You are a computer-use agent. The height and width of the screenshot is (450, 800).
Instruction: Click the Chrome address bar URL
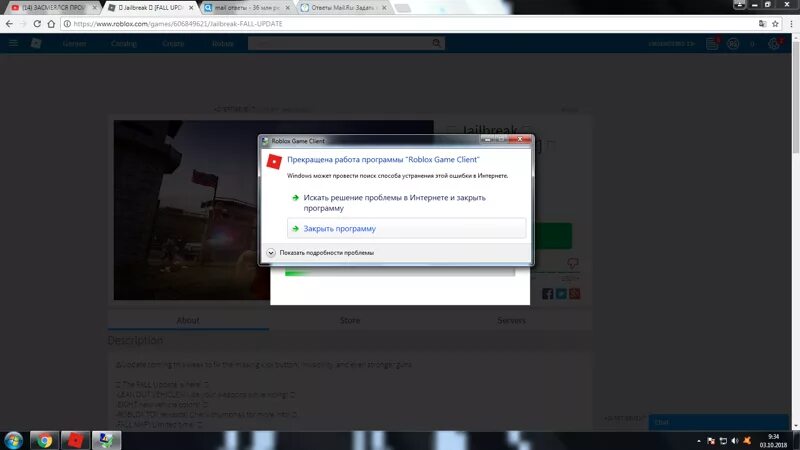pos(178,23)
